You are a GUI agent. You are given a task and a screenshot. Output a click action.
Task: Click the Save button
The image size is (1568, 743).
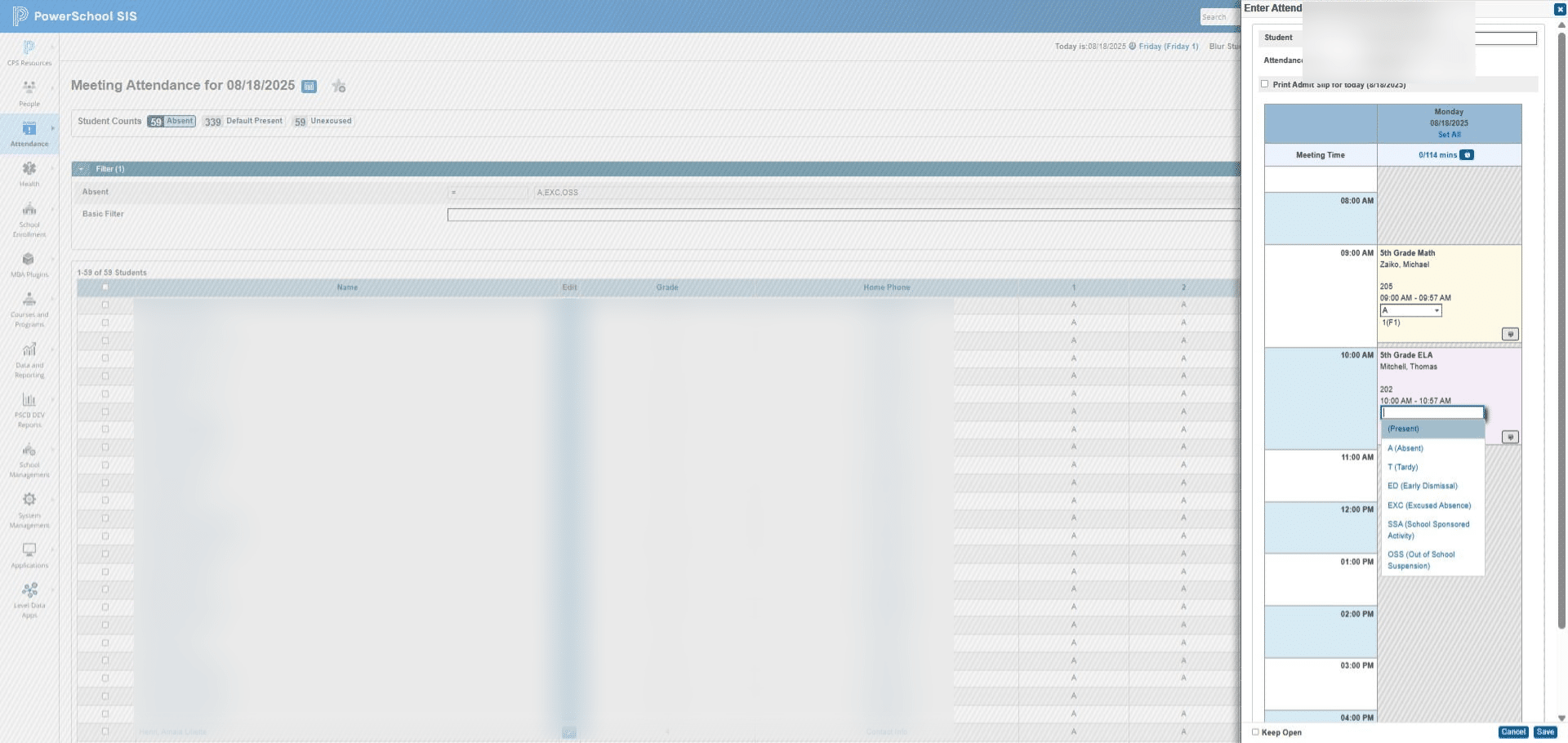[1545, 732]
